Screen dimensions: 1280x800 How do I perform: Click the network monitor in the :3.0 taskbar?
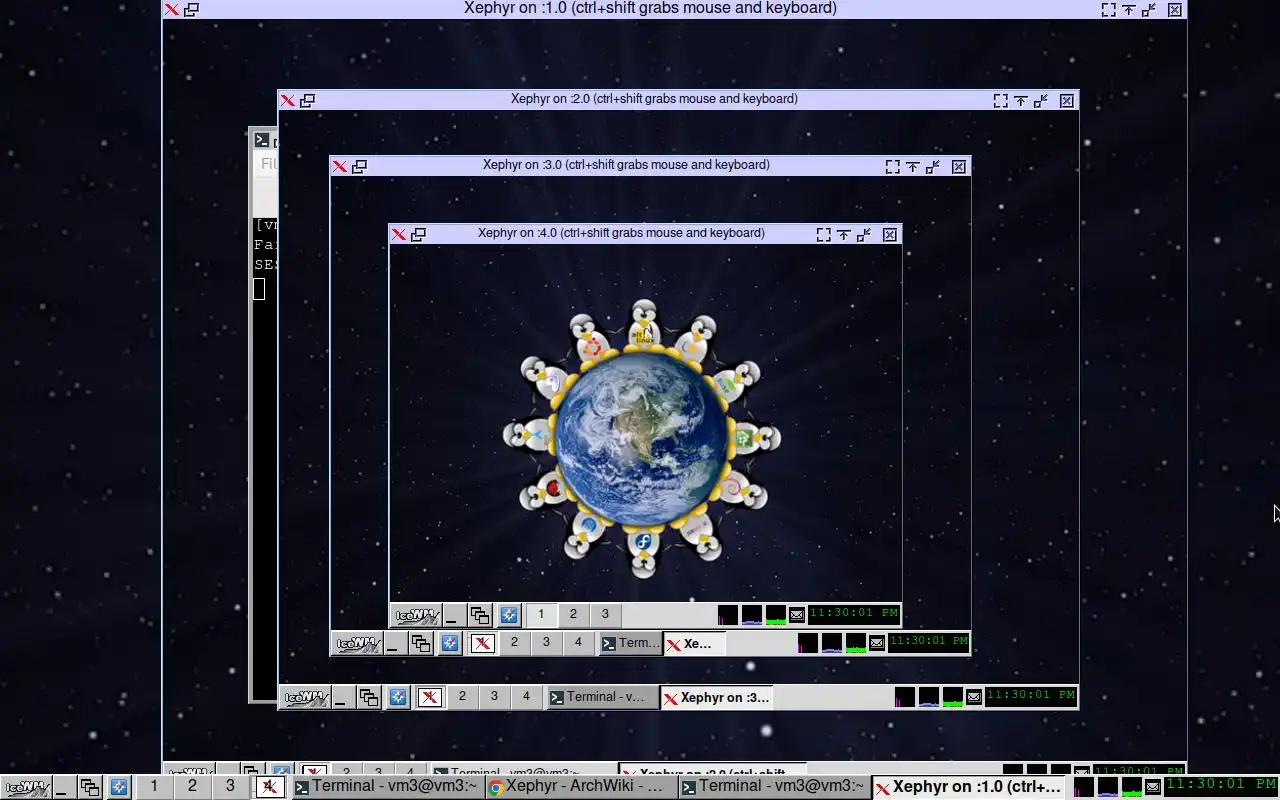831,643
